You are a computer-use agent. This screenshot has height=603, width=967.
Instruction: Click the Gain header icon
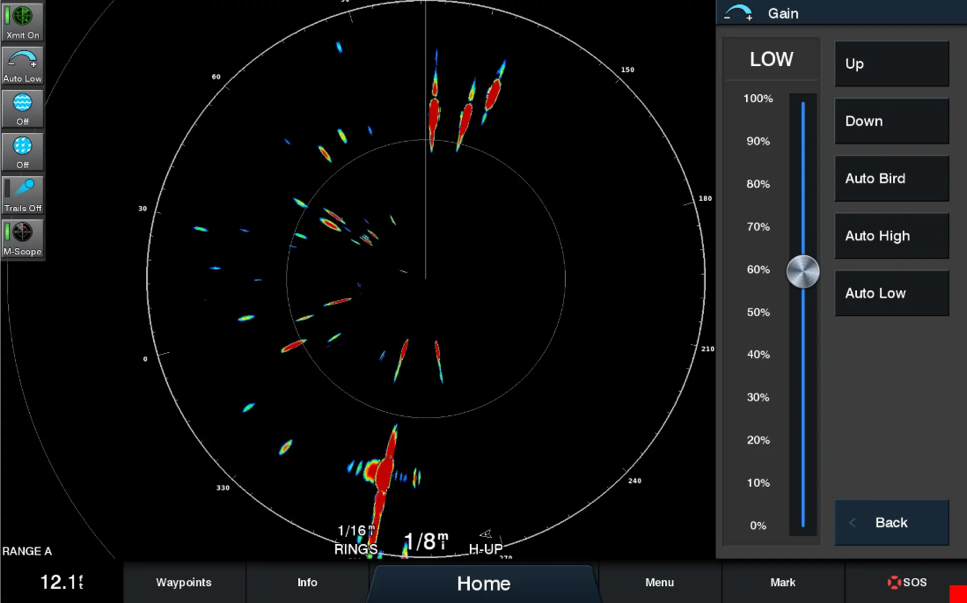coord(738,13)
